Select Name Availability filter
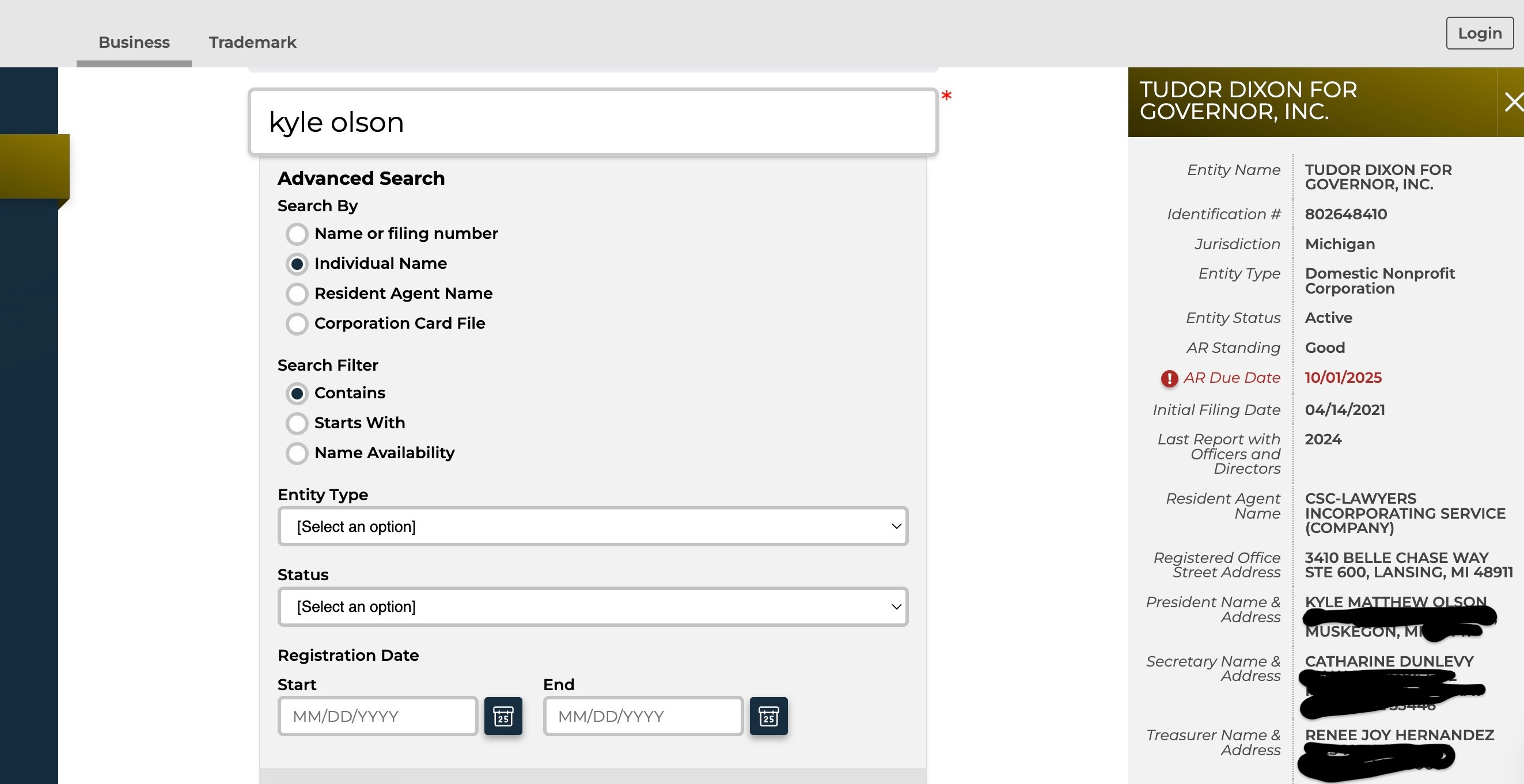 tap(297, 454)
